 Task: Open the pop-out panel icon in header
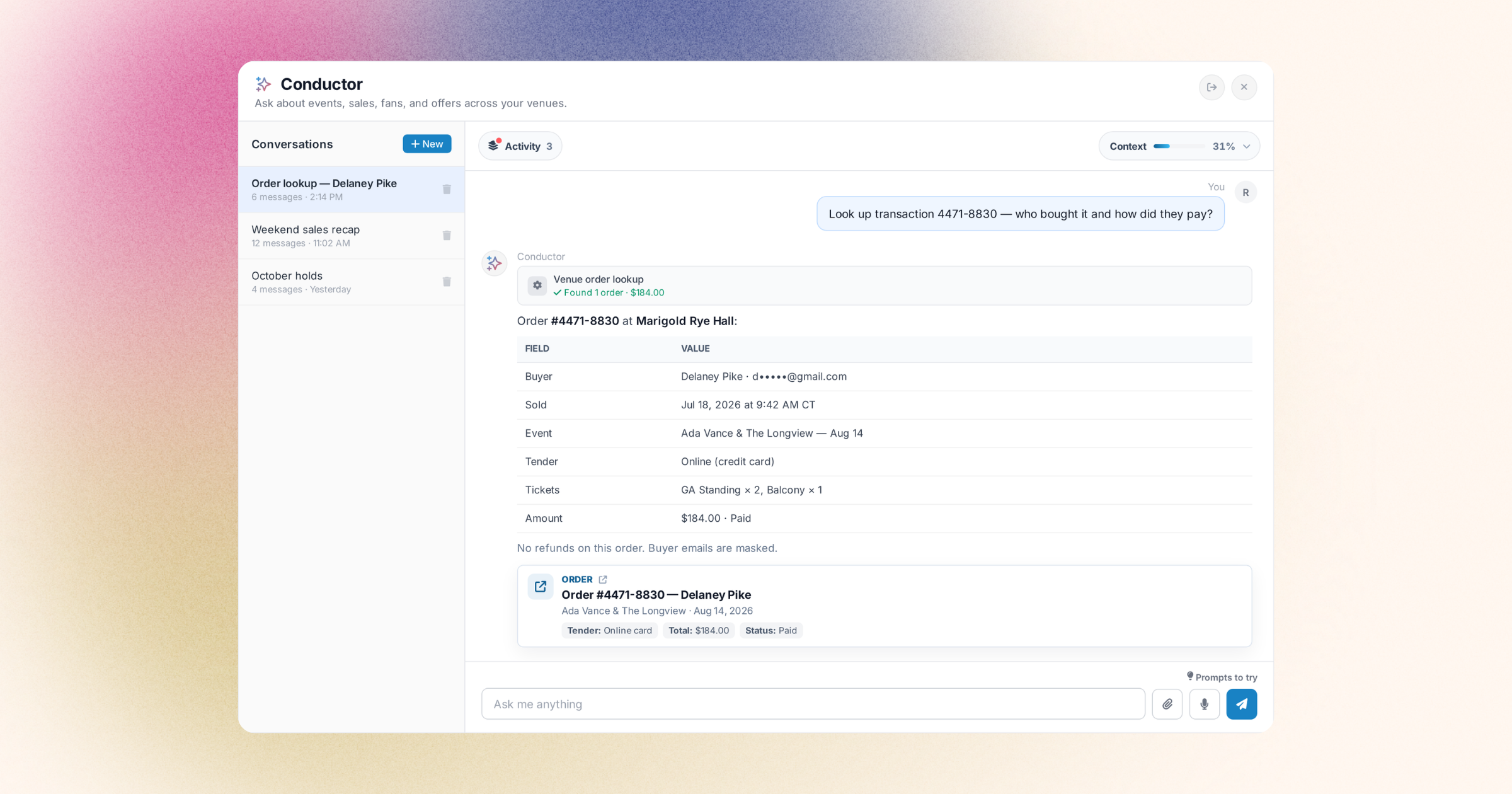[1211, 87]
